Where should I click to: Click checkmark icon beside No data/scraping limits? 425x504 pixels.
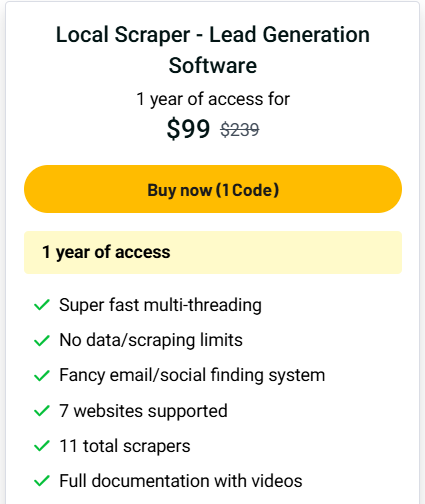coord(42,340)
